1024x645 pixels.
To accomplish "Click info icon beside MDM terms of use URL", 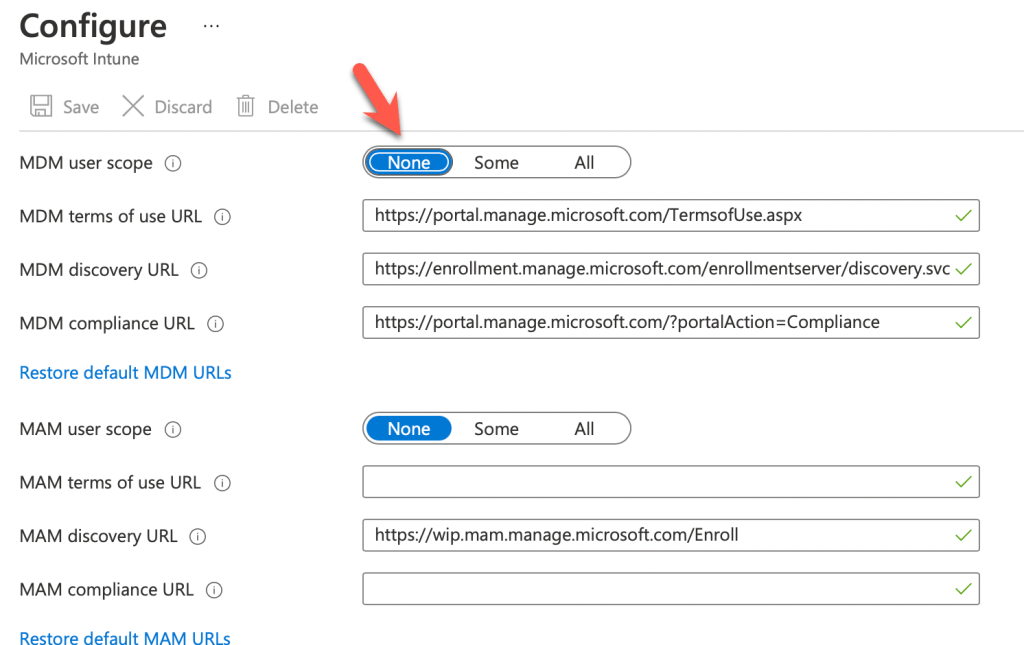I will tap(222, 216).
